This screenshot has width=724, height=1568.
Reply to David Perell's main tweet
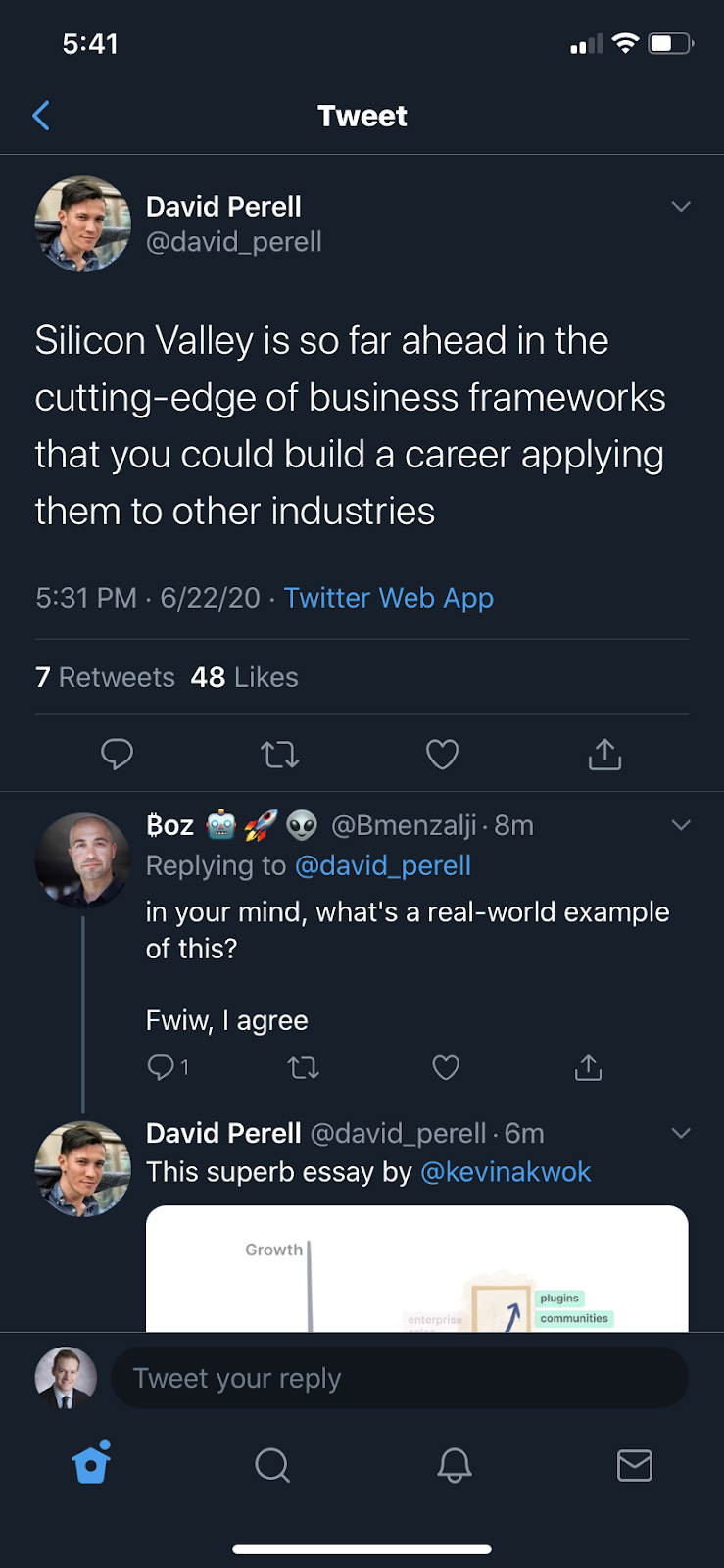point(117,754)
